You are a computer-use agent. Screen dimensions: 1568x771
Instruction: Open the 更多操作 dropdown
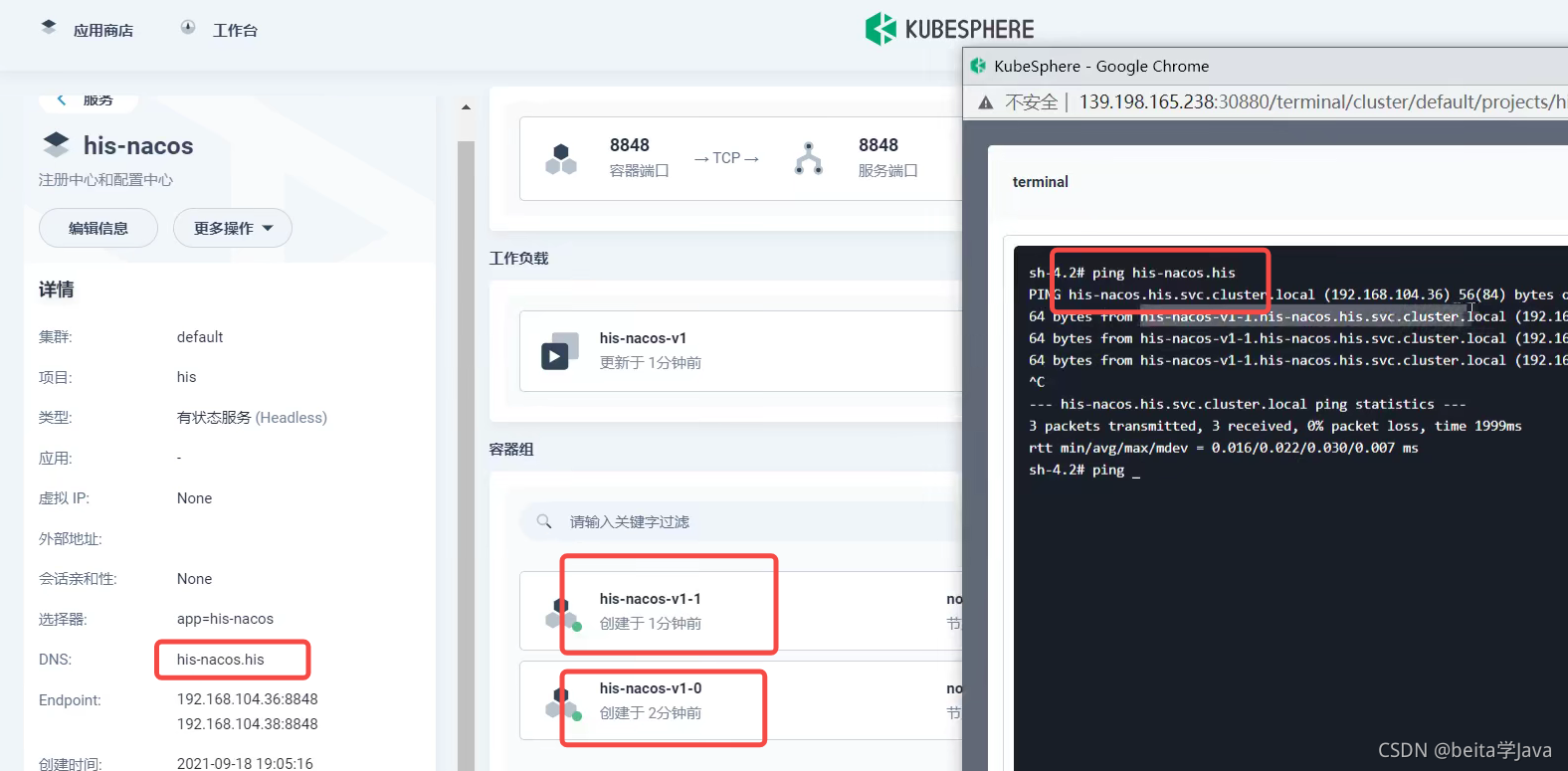click(x=233, y=228)
